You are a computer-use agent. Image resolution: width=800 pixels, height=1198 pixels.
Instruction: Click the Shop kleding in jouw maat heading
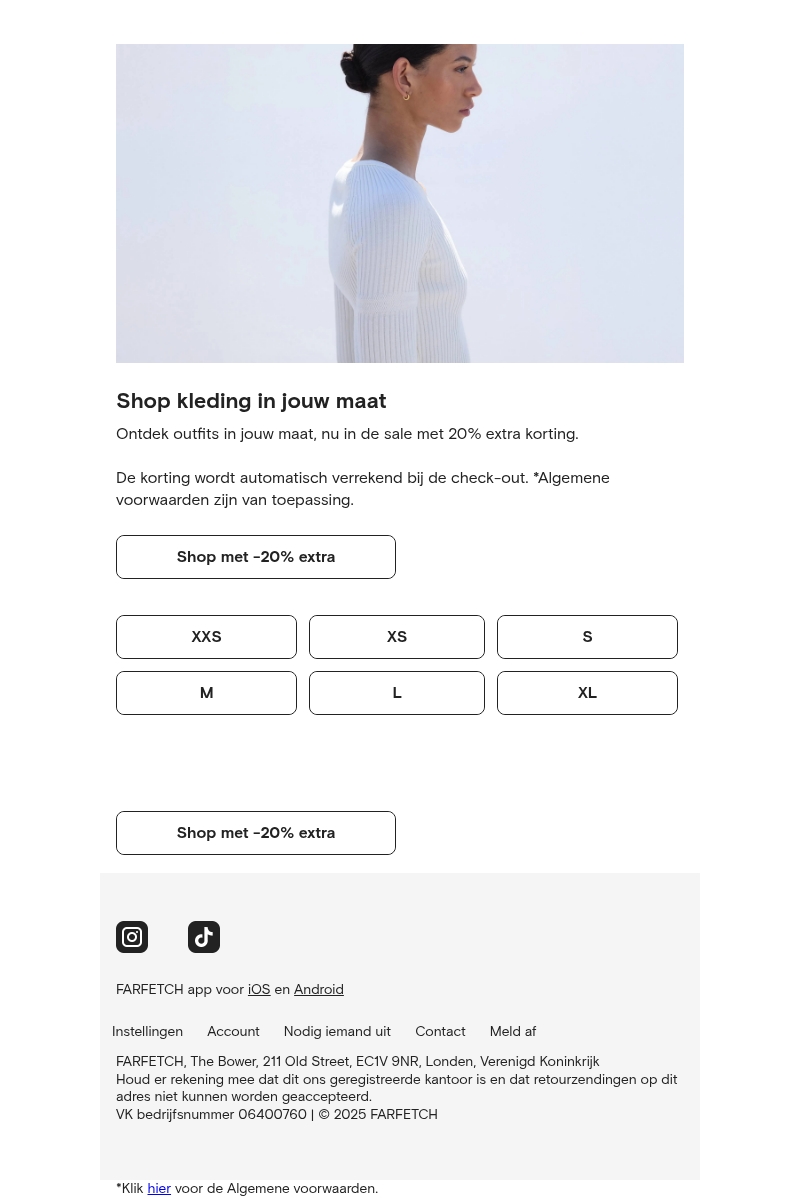click(x=251, y=401)
